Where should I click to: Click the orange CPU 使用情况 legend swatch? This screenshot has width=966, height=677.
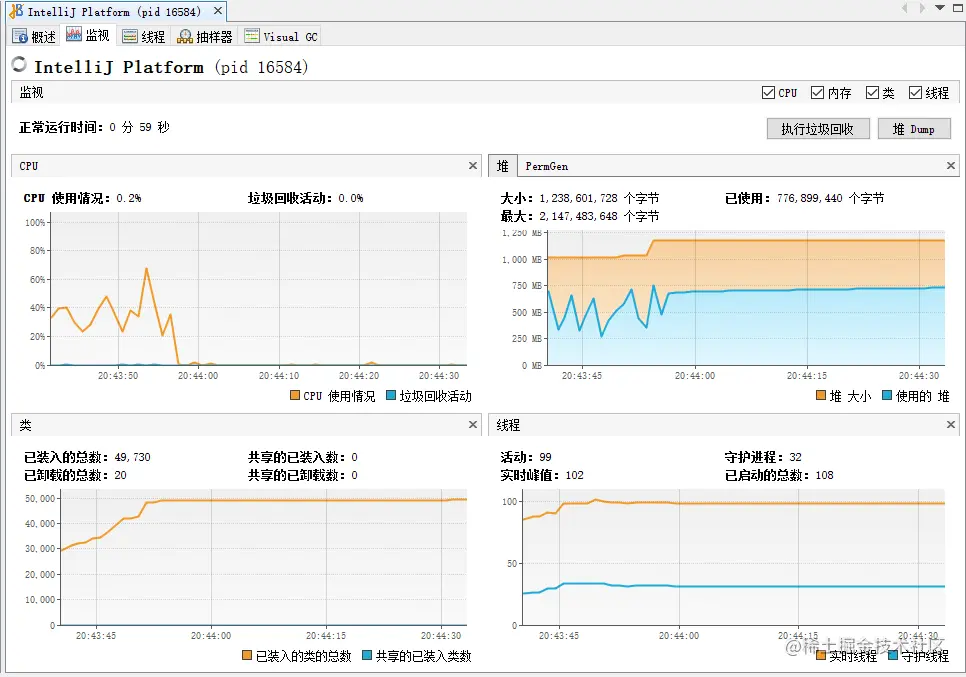294,395
